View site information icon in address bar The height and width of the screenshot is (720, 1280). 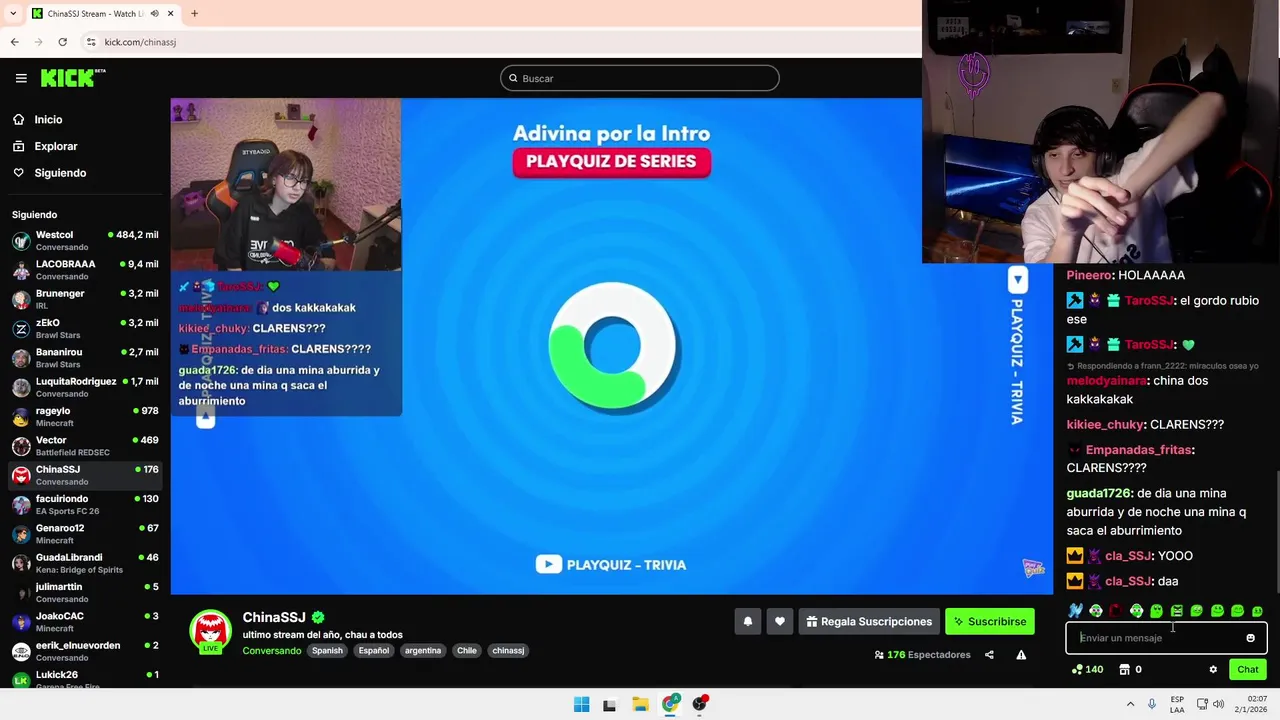pos(91,42)
